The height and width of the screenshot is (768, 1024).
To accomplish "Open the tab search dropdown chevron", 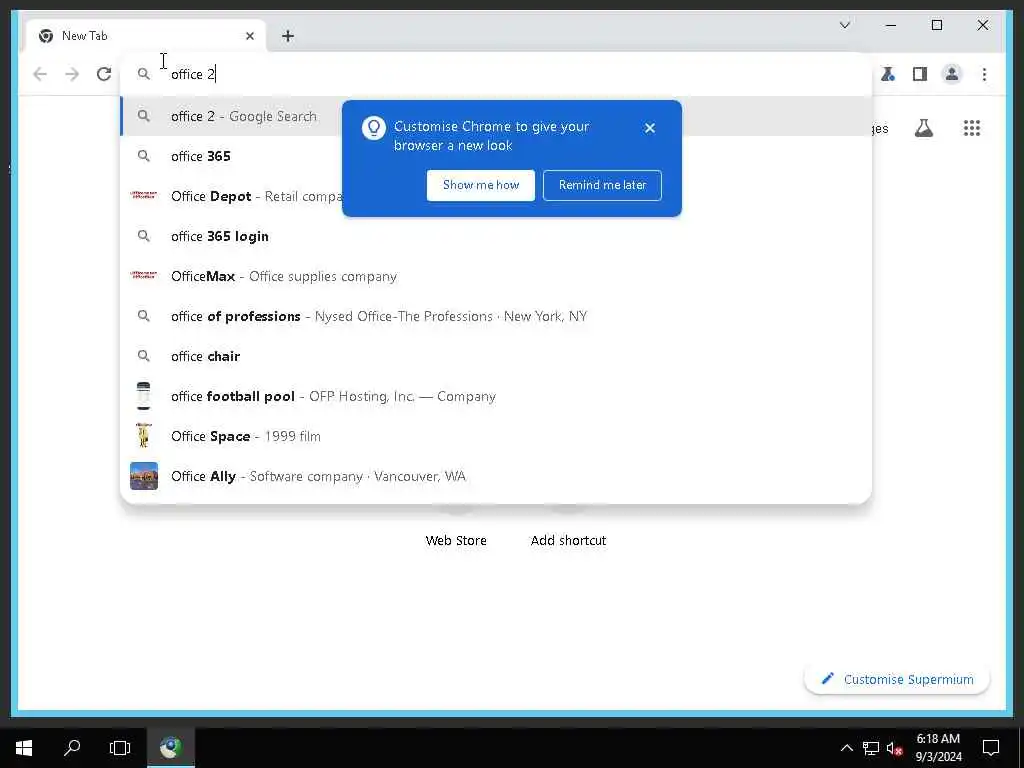I will tap(844, 25).
